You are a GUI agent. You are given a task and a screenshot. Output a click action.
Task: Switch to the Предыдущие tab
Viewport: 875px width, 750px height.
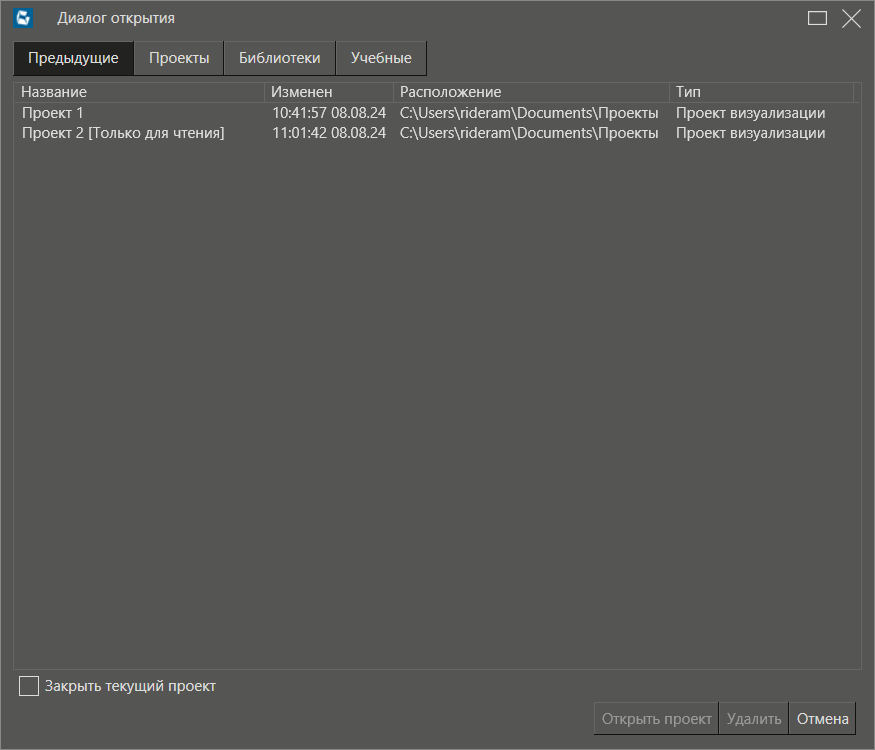click(x=73, y=58)
